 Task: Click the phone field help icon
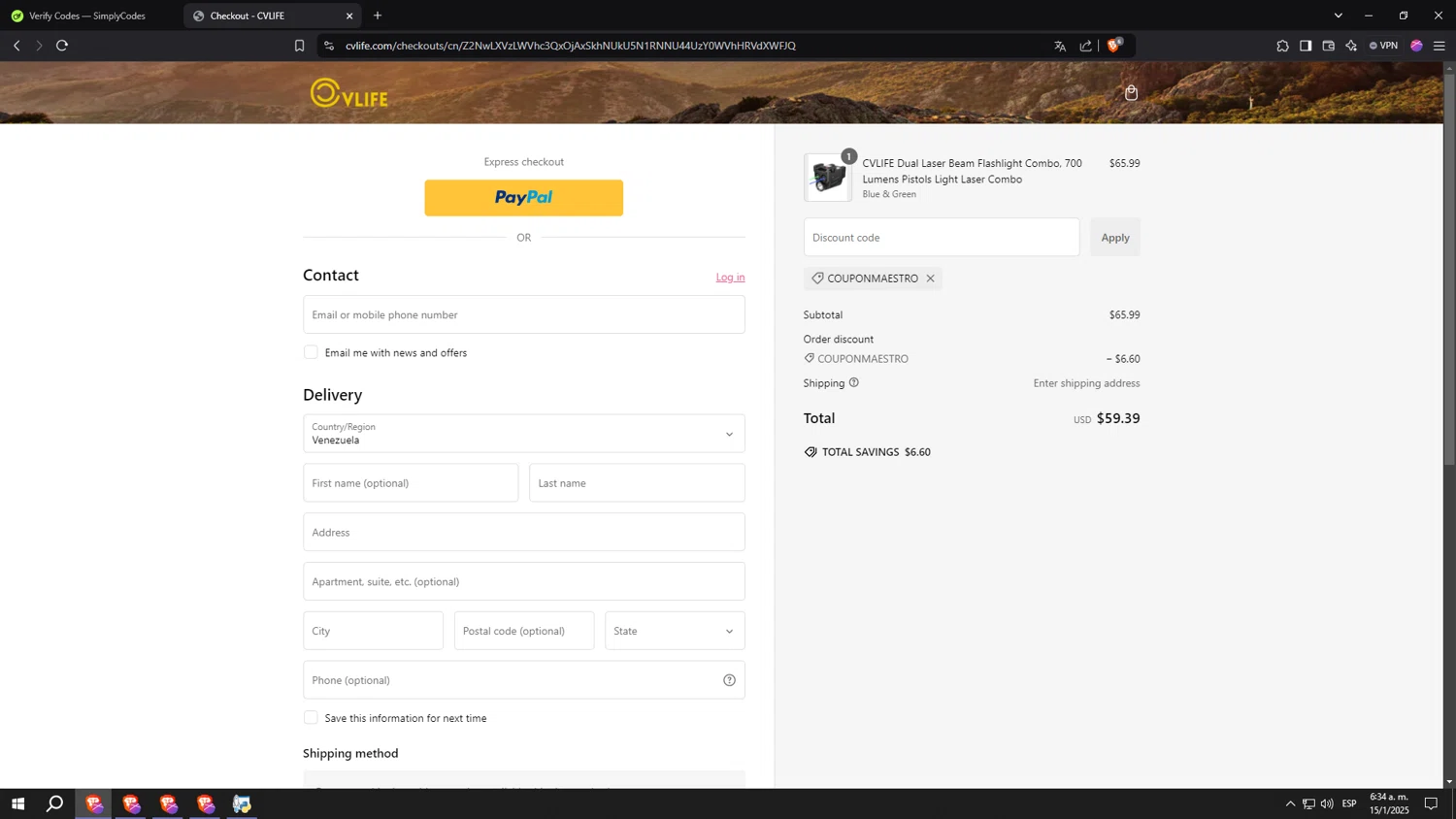coord(729,680)
